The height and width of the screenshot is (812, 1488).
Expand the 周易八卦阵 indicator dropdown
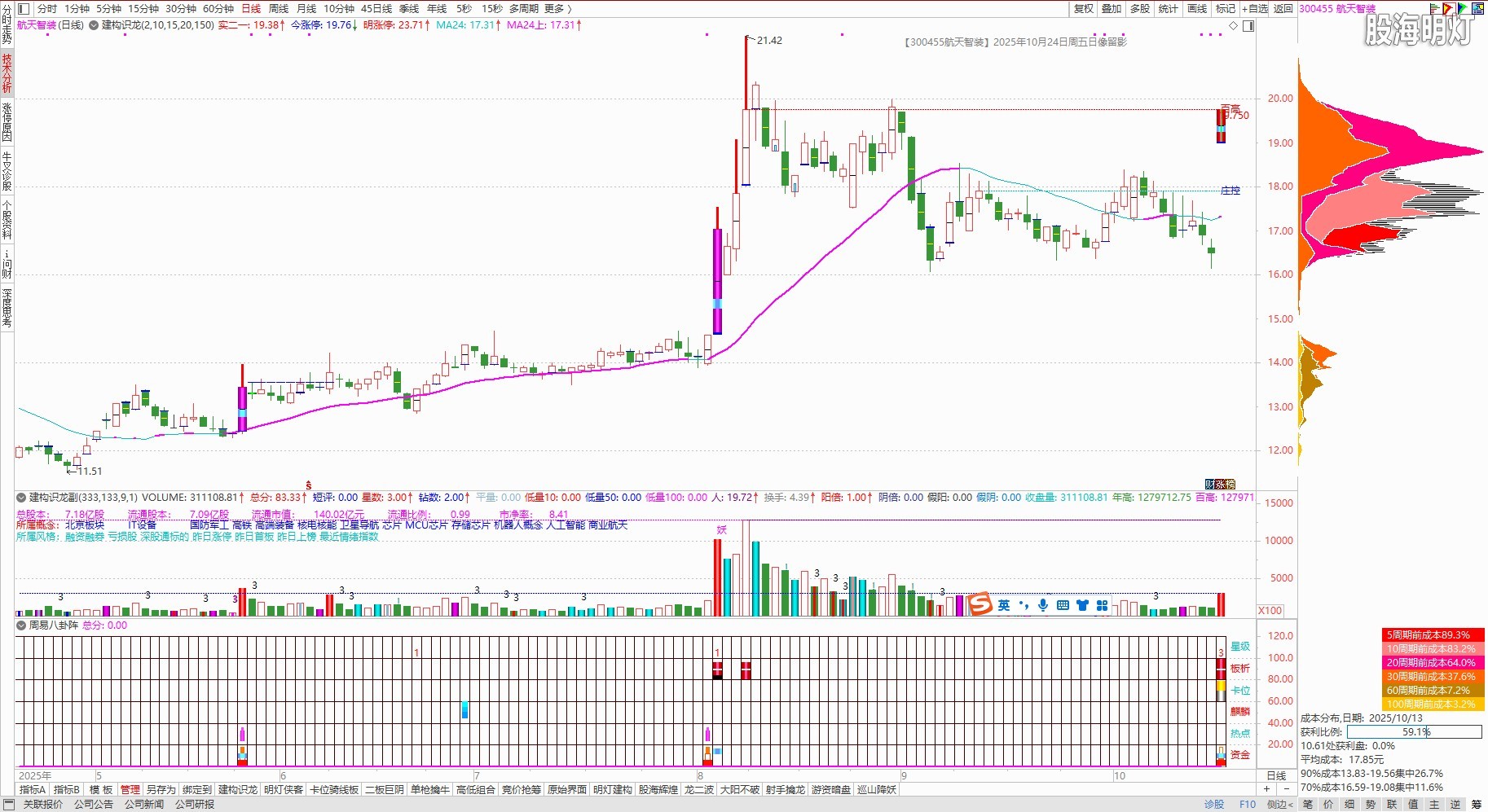(21, 625)
